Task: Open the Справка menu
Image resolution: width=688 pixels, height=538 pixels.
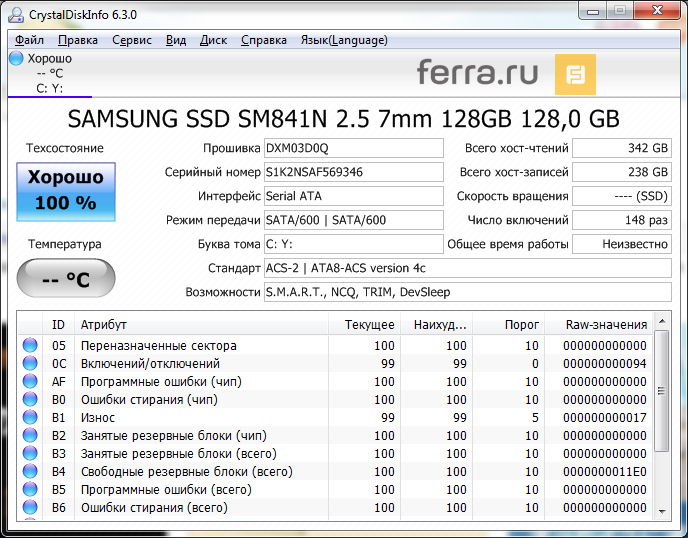Action: [x=264, y=40]
